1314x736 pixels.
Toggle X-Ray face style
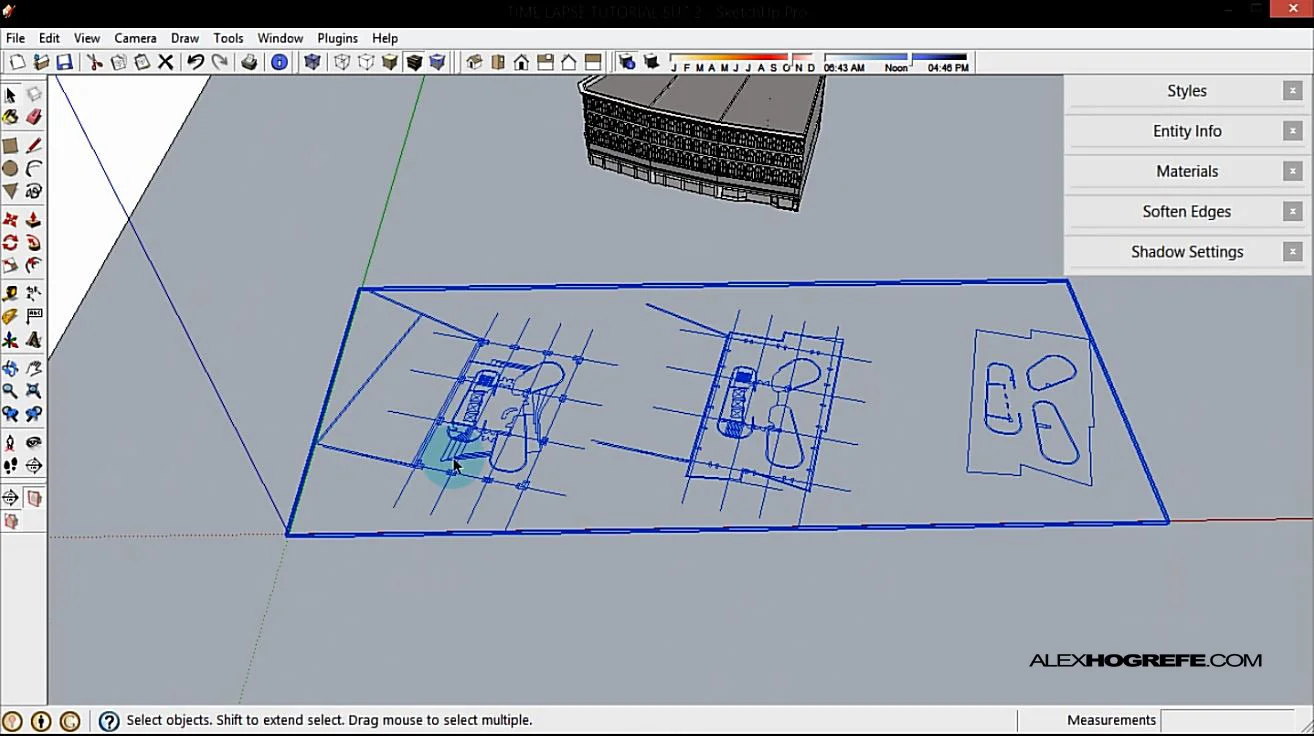(312, 62)
